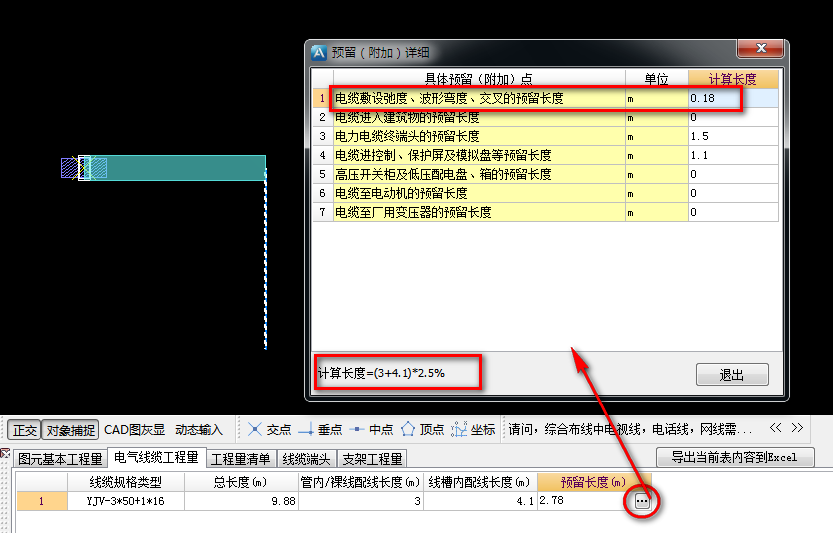This screenshot has width=833, height=533.
Task: Click the 交点 intersection snap icon
Action: point(255,429)
